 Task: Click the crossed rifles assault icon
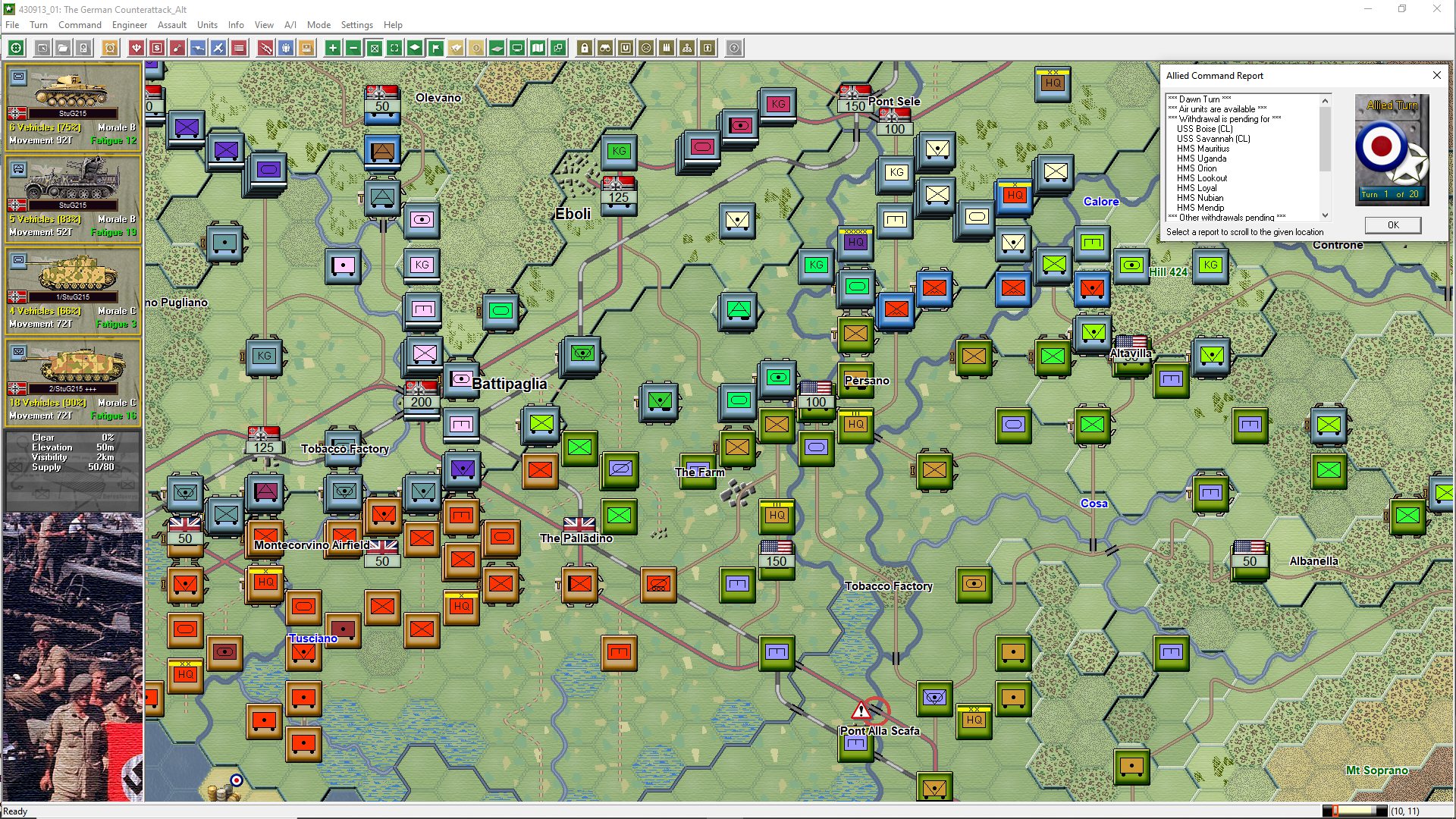(x=265, y=48)
